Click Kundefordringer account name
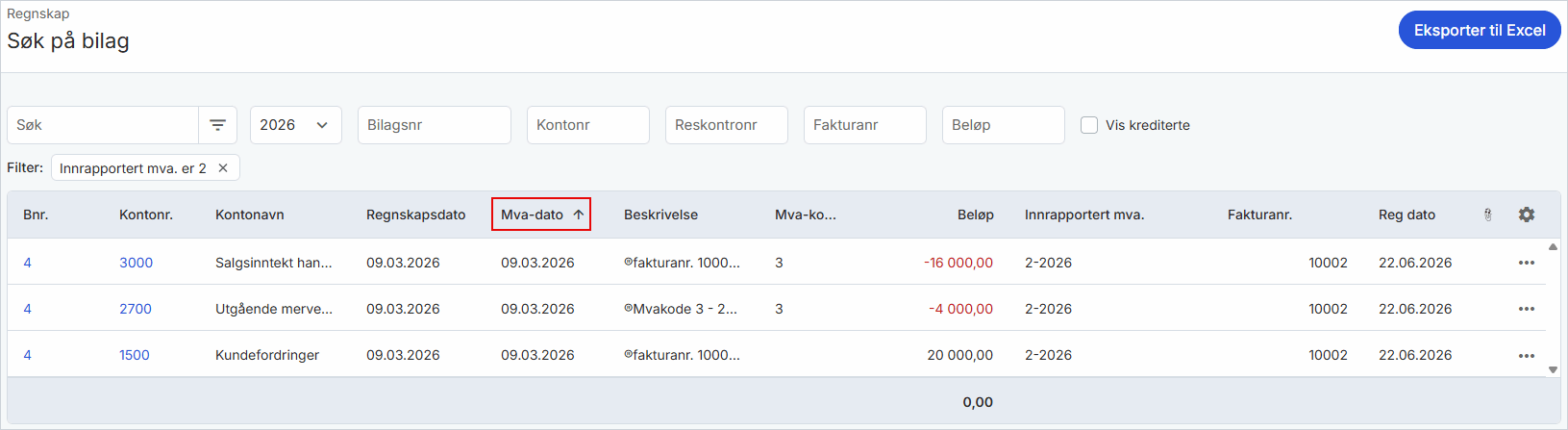Image resolution: width=1568 pixels, height=430 pixels. coord(267,355)
